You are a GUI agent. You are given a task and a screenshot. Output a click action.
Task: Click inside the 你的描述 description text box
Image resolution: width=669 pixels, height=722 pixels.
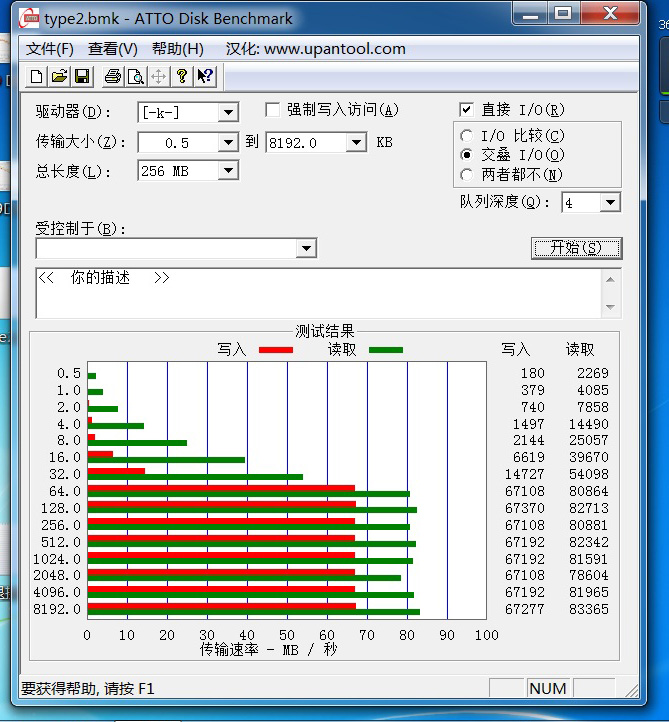pyautogui.click(x=319, y=293)
